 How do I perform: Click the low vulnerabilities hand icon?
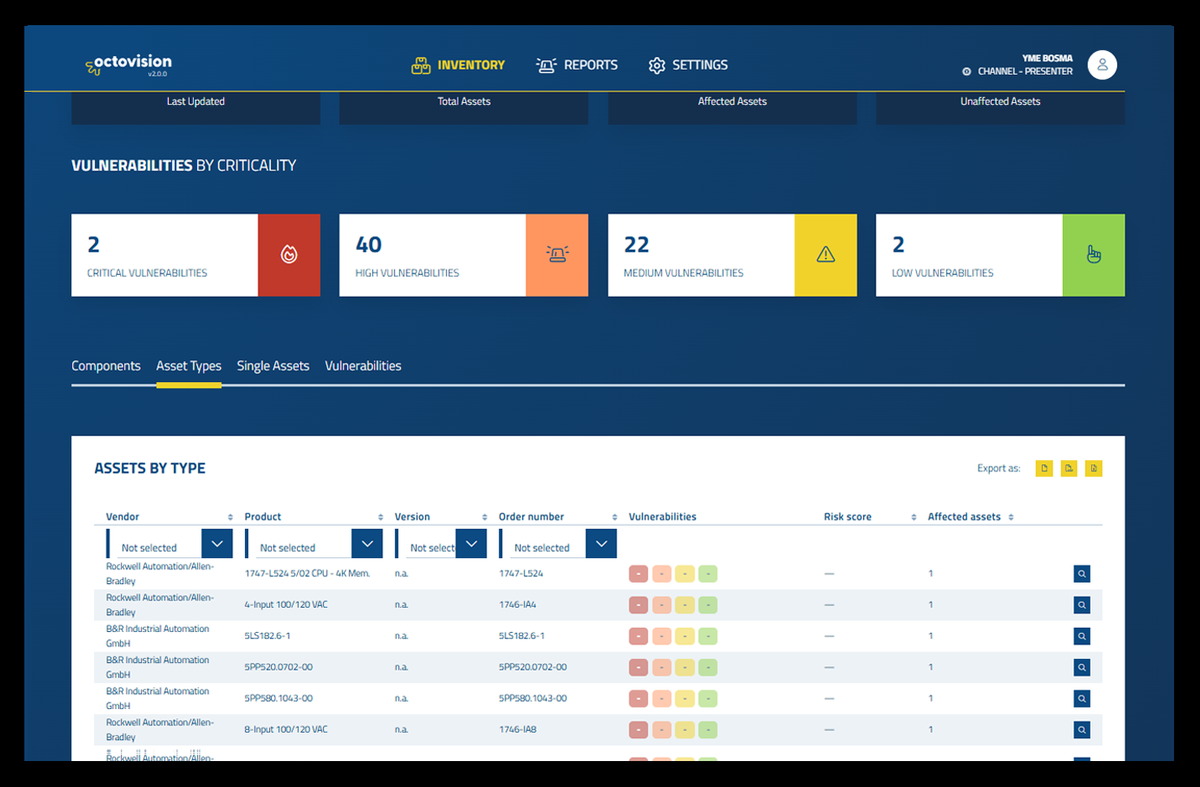point(1094,254)
